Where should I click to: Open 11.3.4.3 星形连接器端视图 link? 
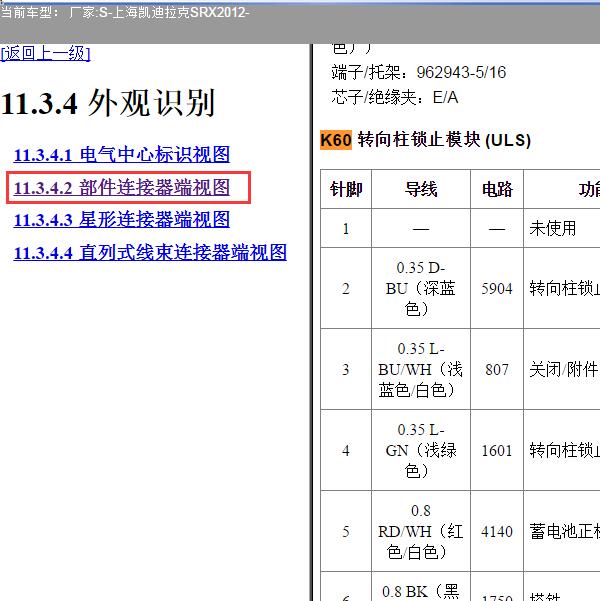tap(122, 220)
